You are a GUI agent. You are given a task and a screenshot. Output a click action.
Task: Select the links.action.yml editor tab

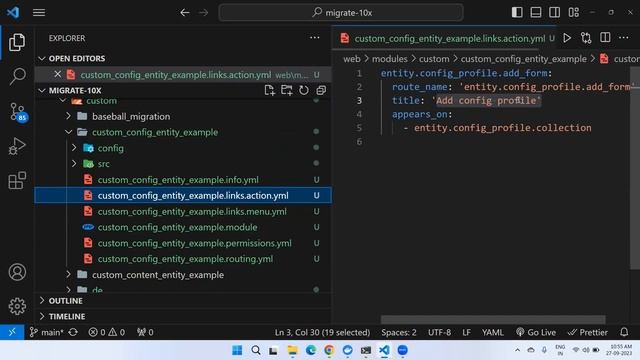tap(445, 38)
